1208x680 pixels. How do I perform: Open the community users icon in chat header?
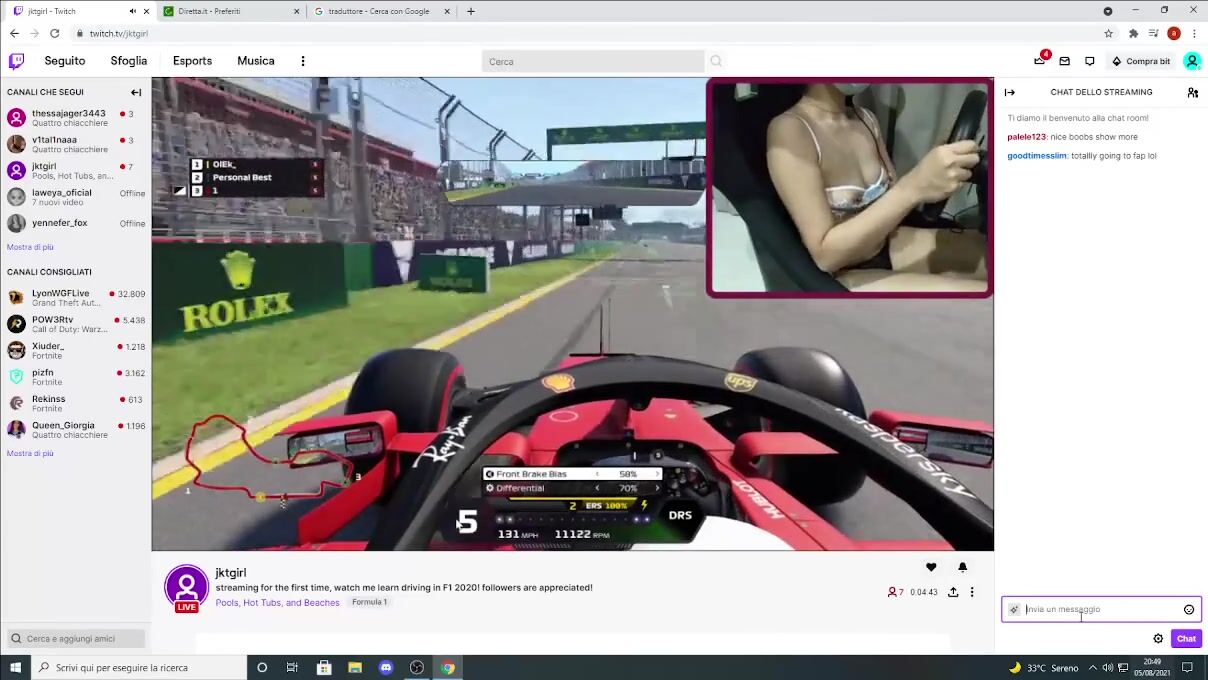[x=1192, y=92]
